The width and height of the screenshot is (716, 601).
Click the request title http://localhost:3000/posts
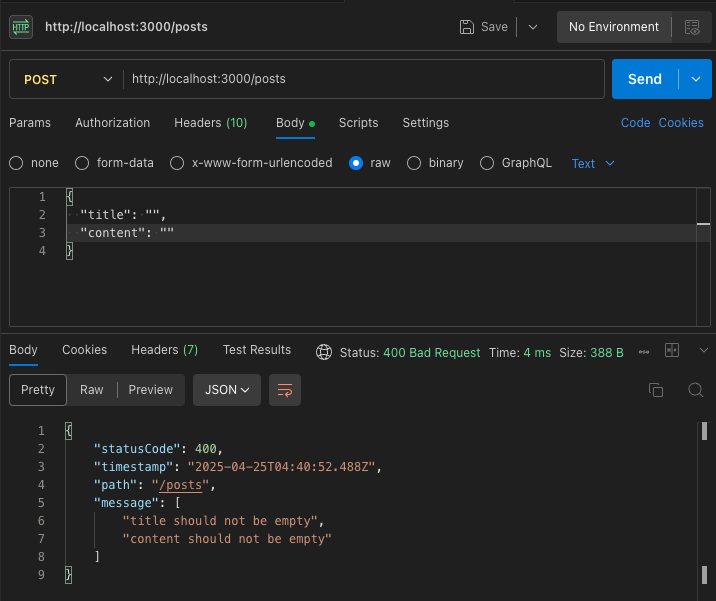pyautogui.click(x=126, y=27)
